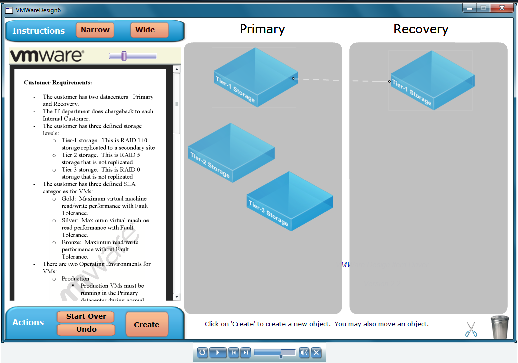The image size is (518, 363).
Task: Switch instructions to Narrow view
Action: 95,30
